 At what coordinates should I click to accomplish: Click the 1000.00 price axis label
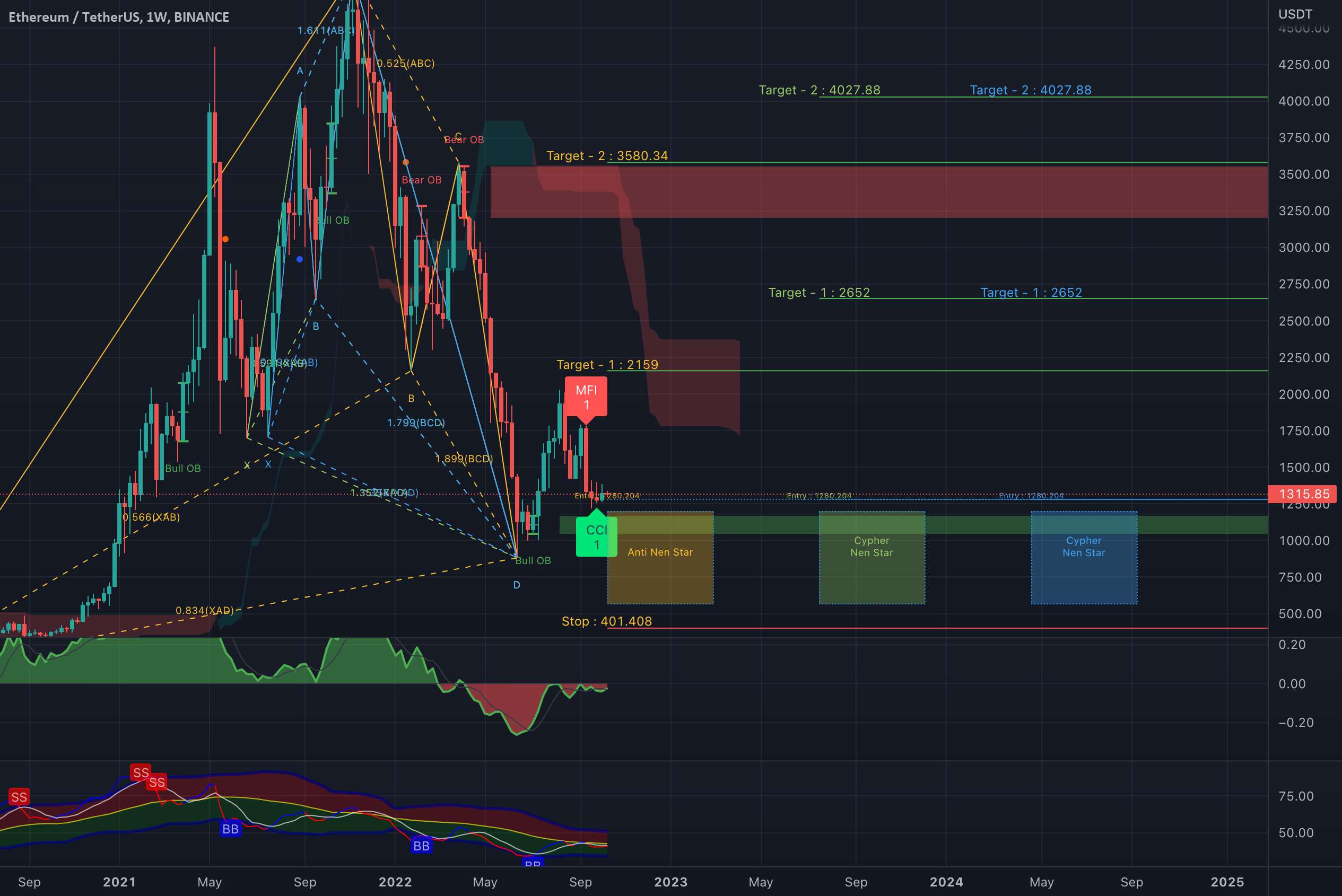tap(1304, 541)
